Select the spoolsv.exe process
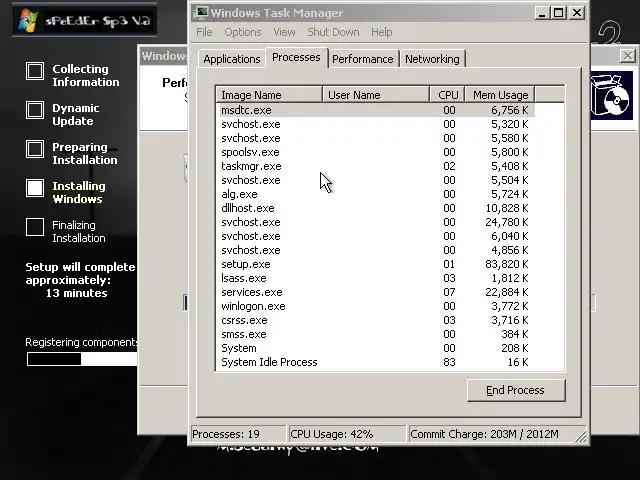 pyautogui.click(x=377, y=152)
